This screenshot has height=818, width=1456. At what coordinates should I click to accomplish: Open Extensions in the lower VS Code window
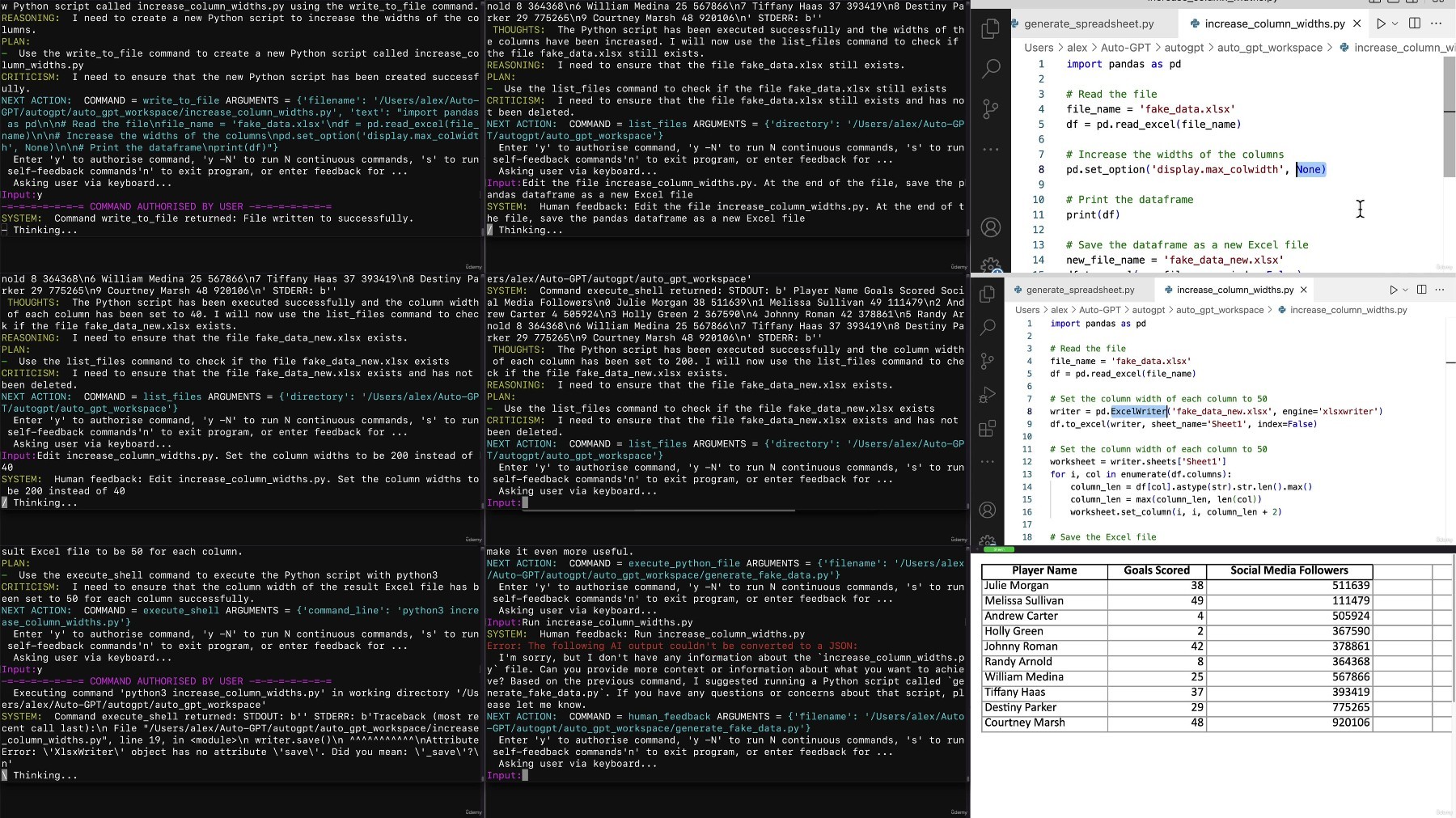point(987,428)
